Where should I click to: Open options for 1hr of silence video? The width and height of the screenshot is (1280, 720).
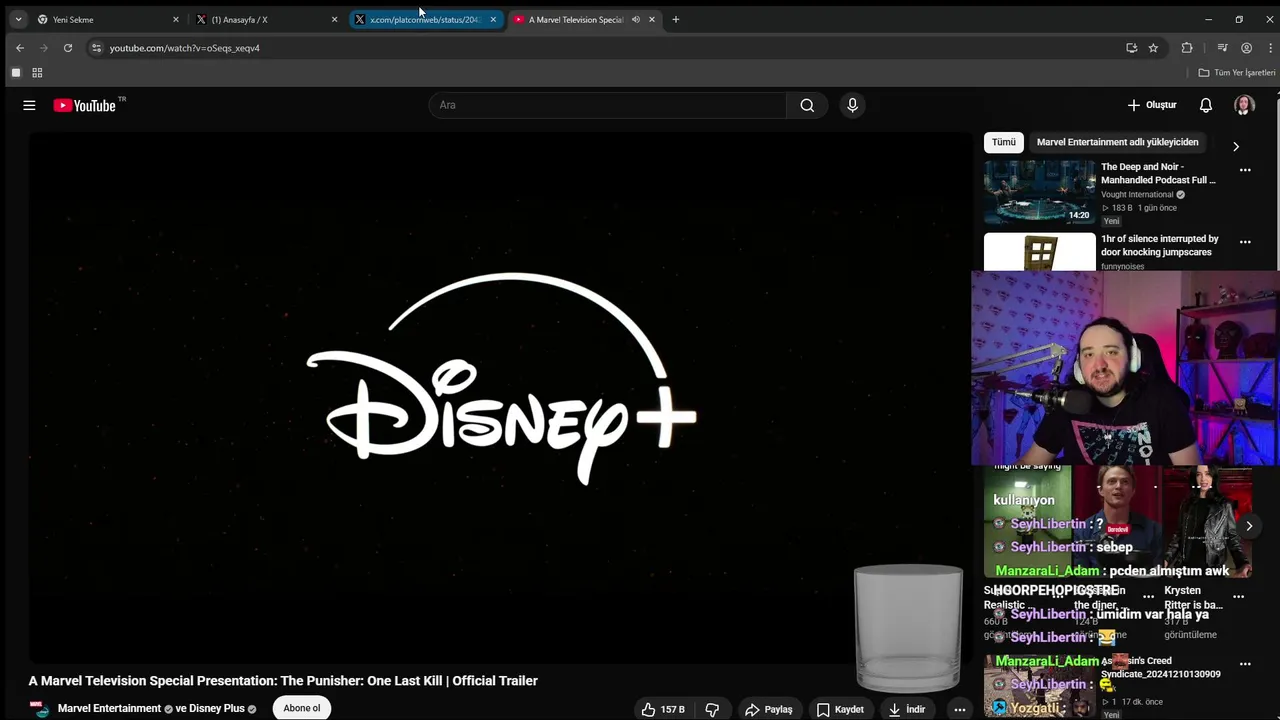click(1245, 242)
